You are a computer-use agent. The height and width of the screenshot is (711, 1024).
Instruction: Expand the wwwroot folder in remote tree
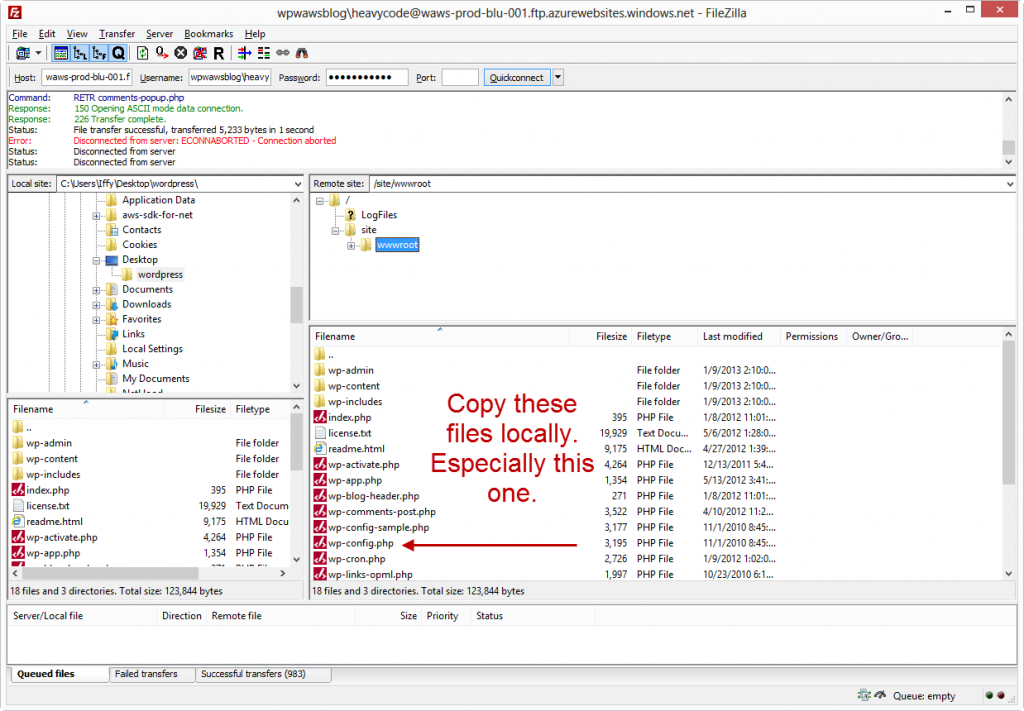(351, 245)
